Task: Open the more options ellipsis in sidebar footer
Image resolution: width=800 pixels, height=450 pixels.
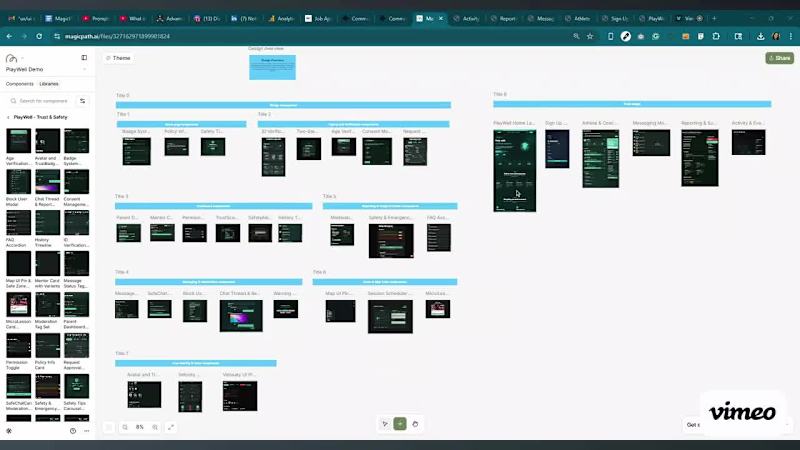Action: tap(87, 431)
